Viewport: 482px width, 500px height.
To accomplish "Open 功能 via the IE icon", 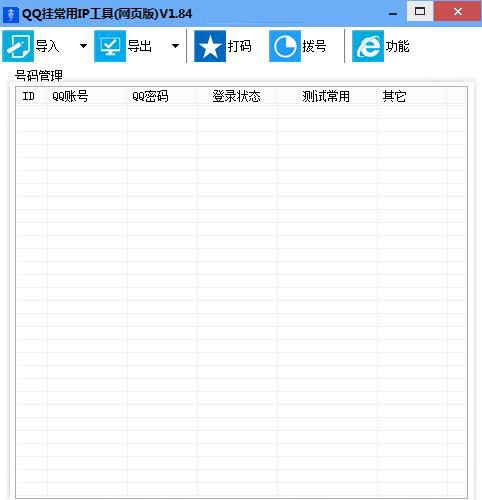I will (368, 46).
